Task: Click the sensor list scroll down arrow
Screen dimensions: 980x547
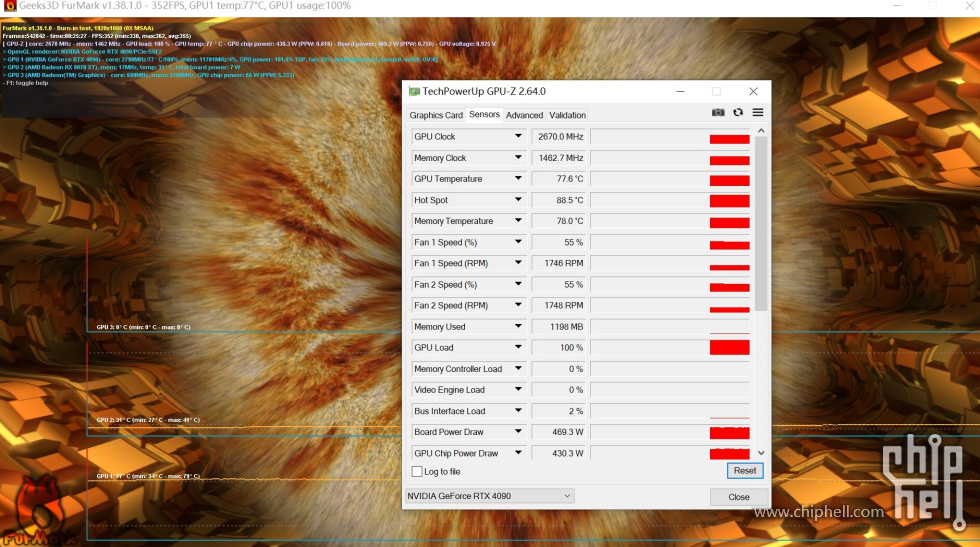Action: pyautogui.click(x=761, y=453)
